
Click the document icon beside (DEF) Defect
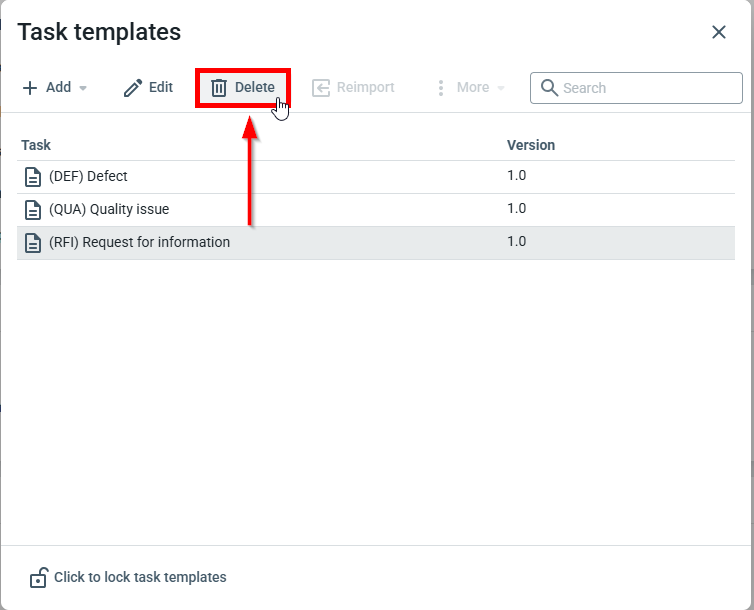point(33,177)
